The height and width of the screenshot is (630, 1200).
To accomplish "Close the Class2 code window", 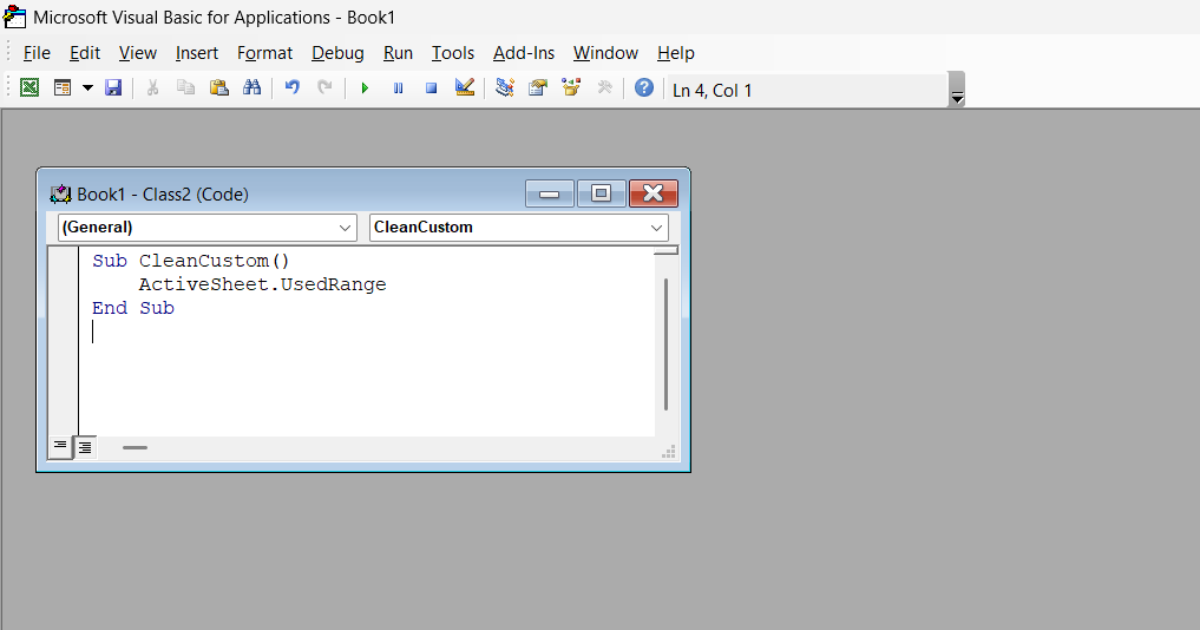I will [654, 194].
